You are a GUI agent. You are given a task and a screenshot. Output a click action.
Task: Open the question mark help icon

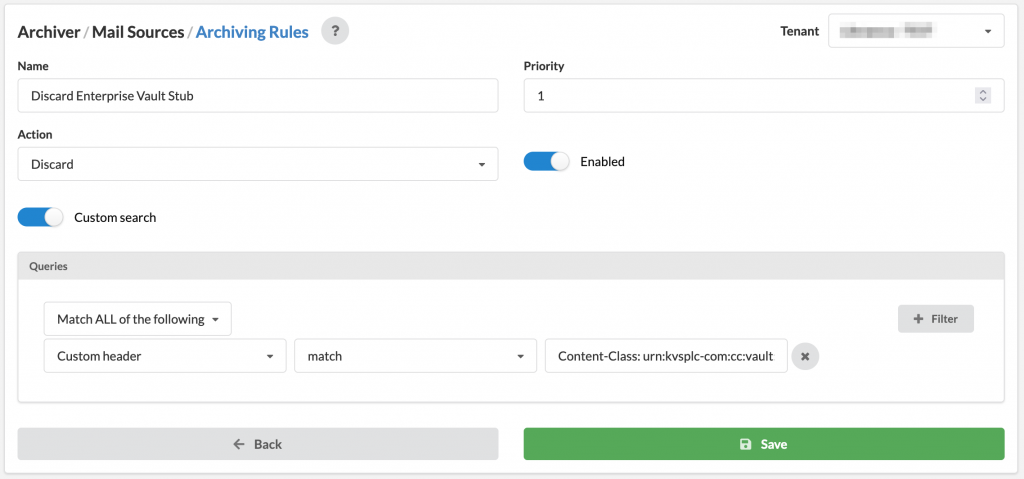pos(335,31)
